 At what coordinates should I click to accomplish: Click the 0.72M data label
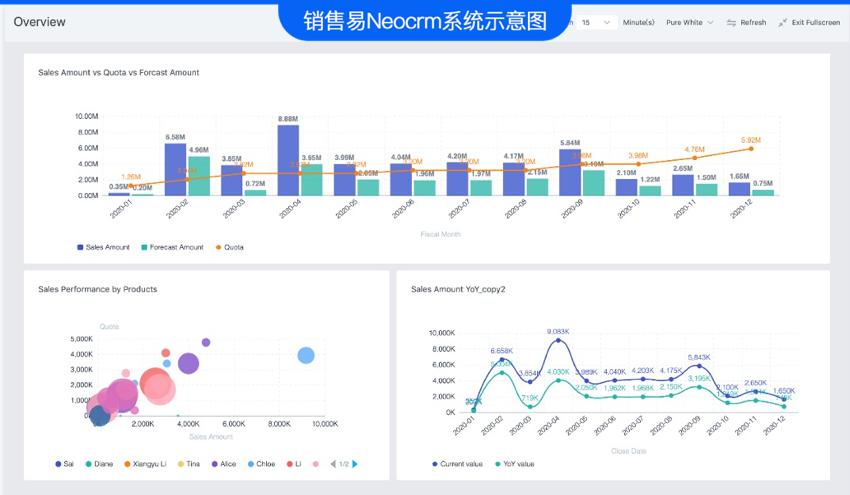255,184
